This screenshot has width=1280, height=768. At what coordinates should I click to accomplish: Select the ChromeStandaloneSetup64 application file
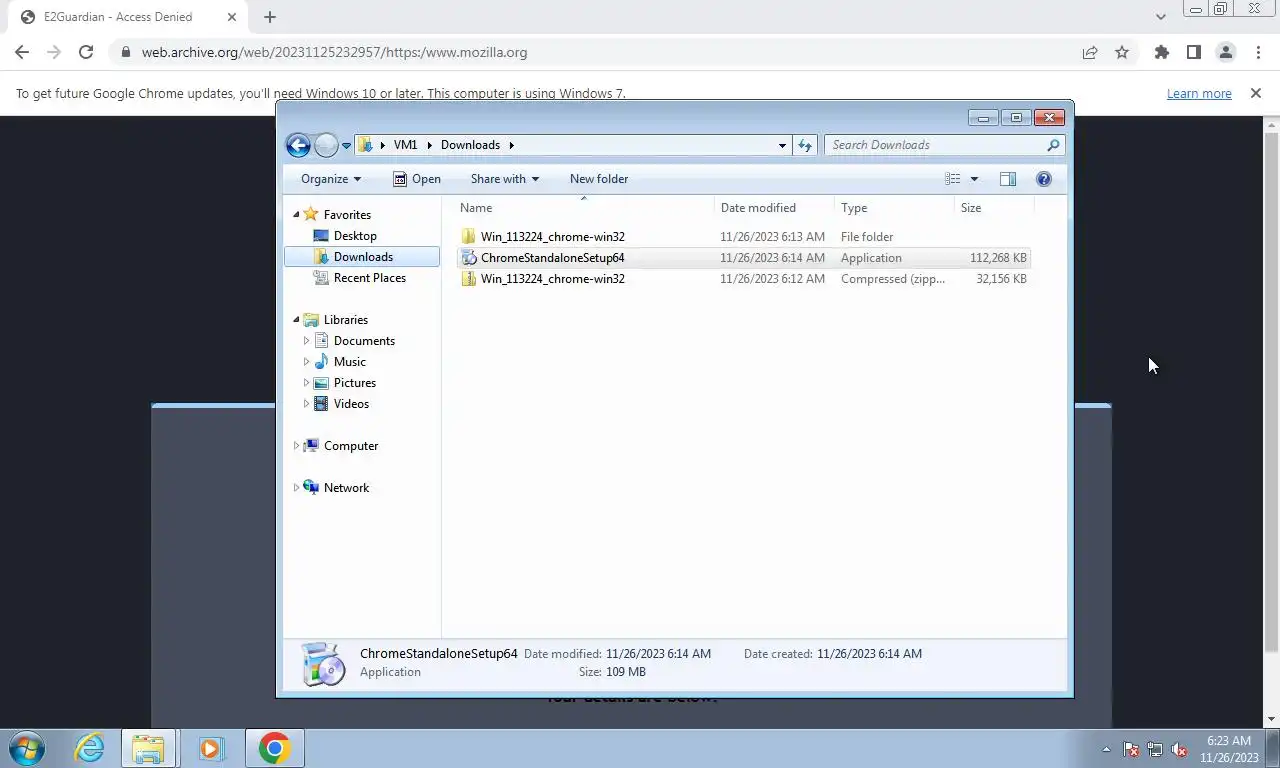(x=743, y=258)
